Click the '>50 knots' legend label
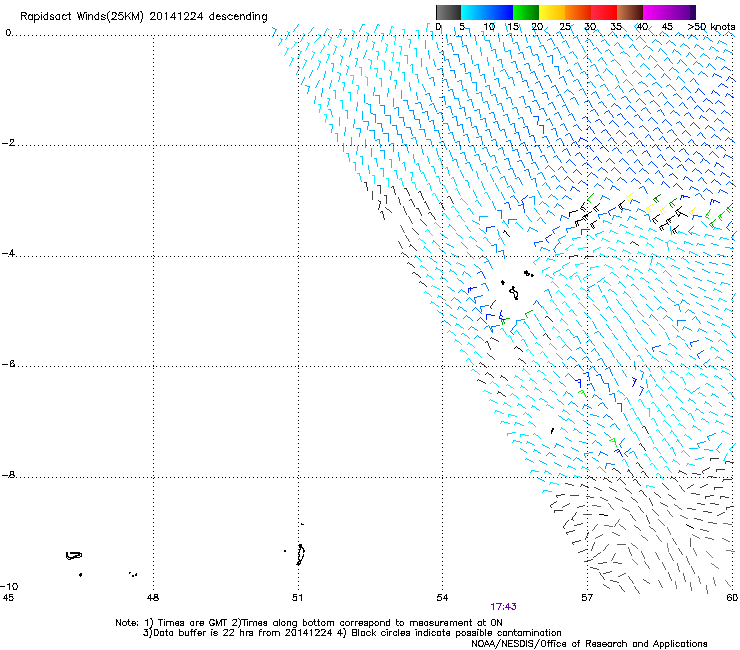This screenshot has width=740, height=650. (x=711, y=27)
